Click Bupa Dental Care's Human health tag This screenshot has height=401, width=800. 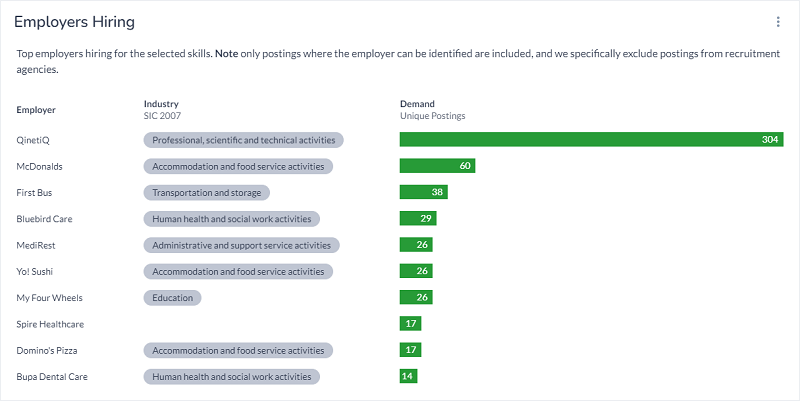coord(231,377)
